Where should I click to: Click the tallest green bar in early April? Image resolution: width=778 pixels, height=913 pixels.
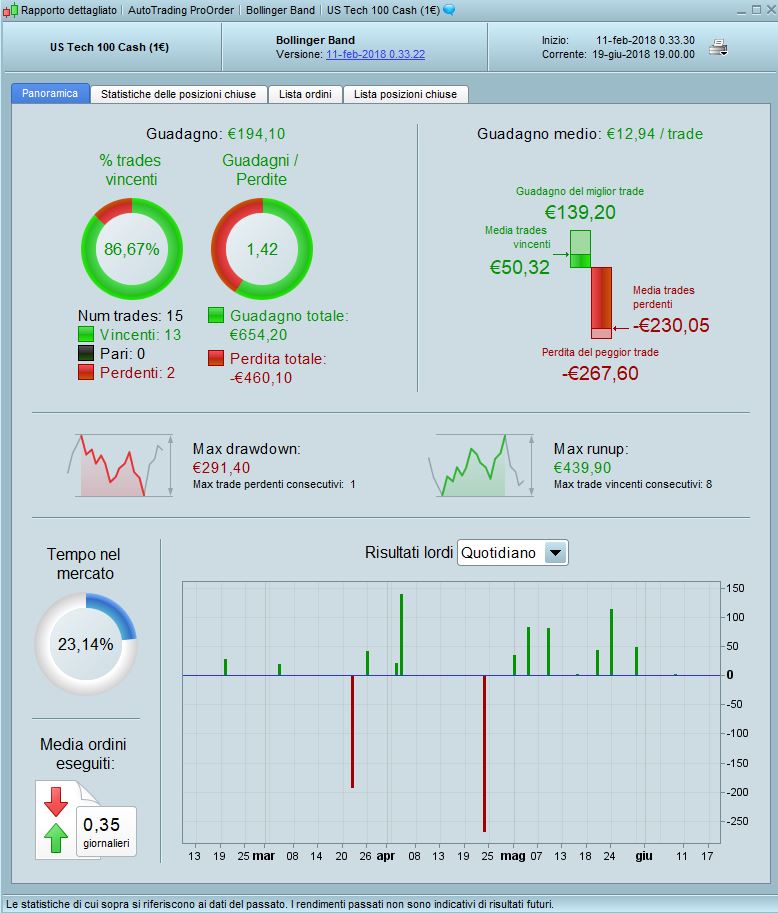401,635
